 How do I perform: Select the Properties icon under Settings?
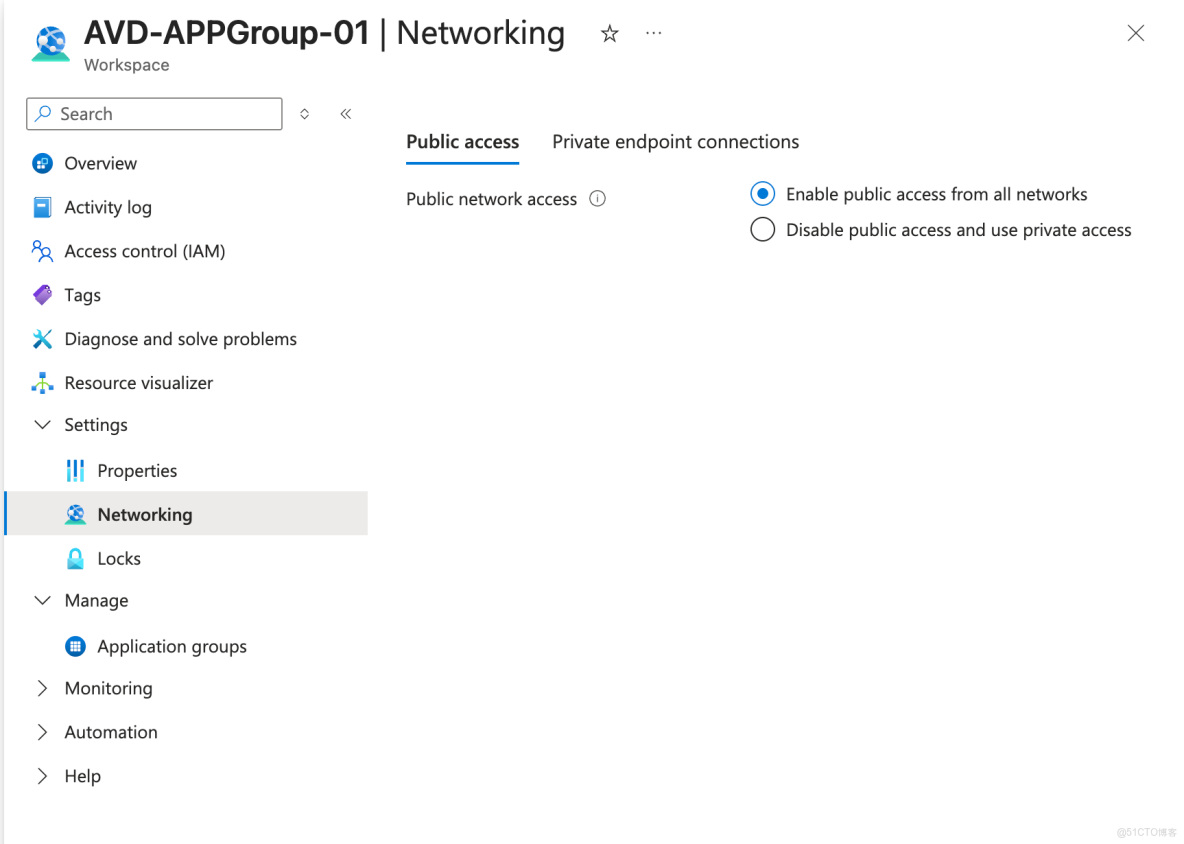75,470
